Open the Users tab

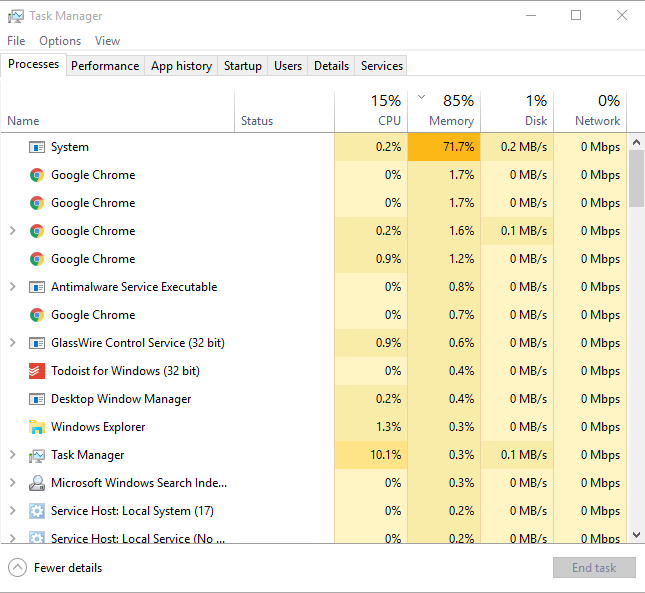(288, 66)
